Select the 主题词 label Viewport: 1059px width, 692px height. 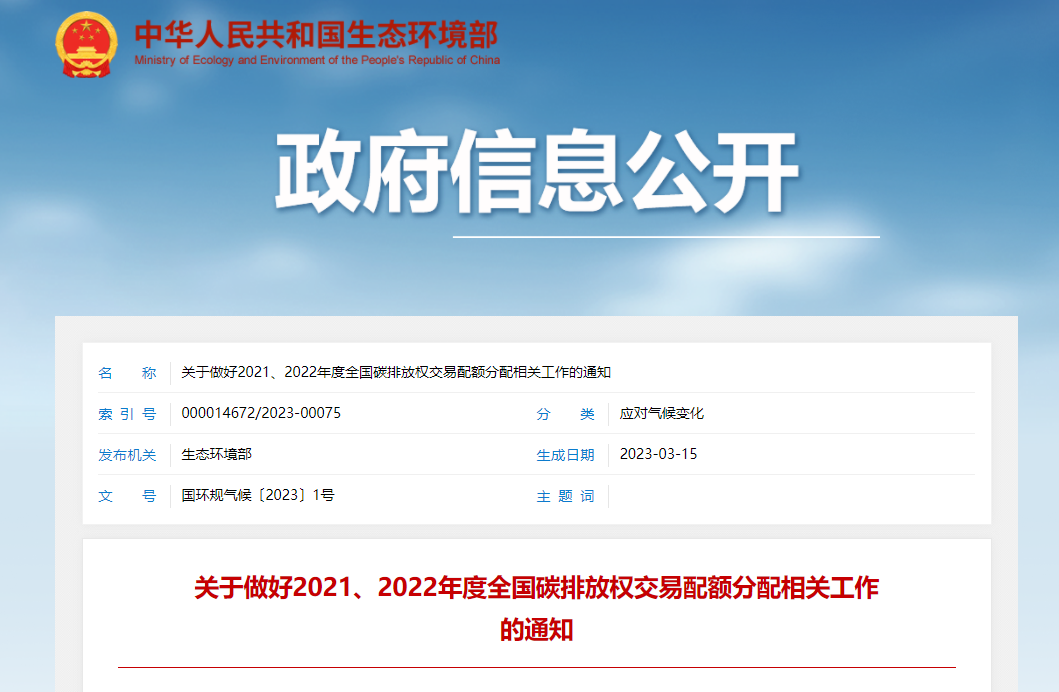[x=565, y=496]
